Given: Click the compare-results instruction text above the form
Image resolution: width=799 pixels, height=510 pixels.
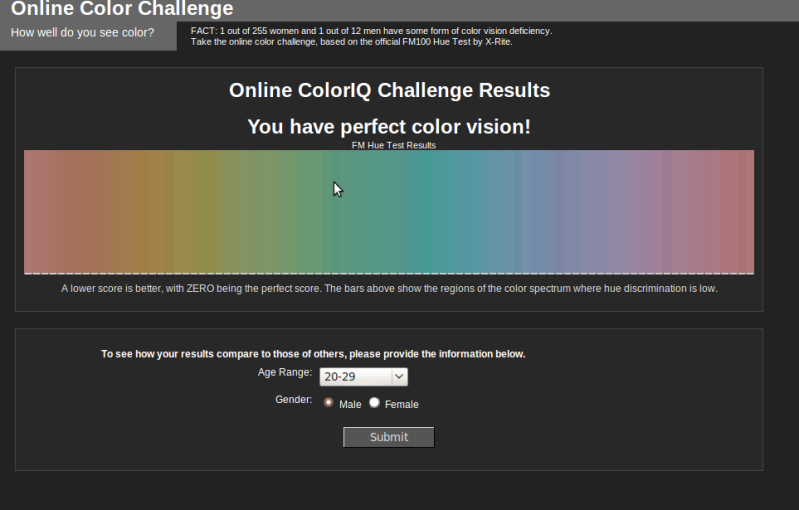Looking at the screenshot, I should click(x=313, y=354).
